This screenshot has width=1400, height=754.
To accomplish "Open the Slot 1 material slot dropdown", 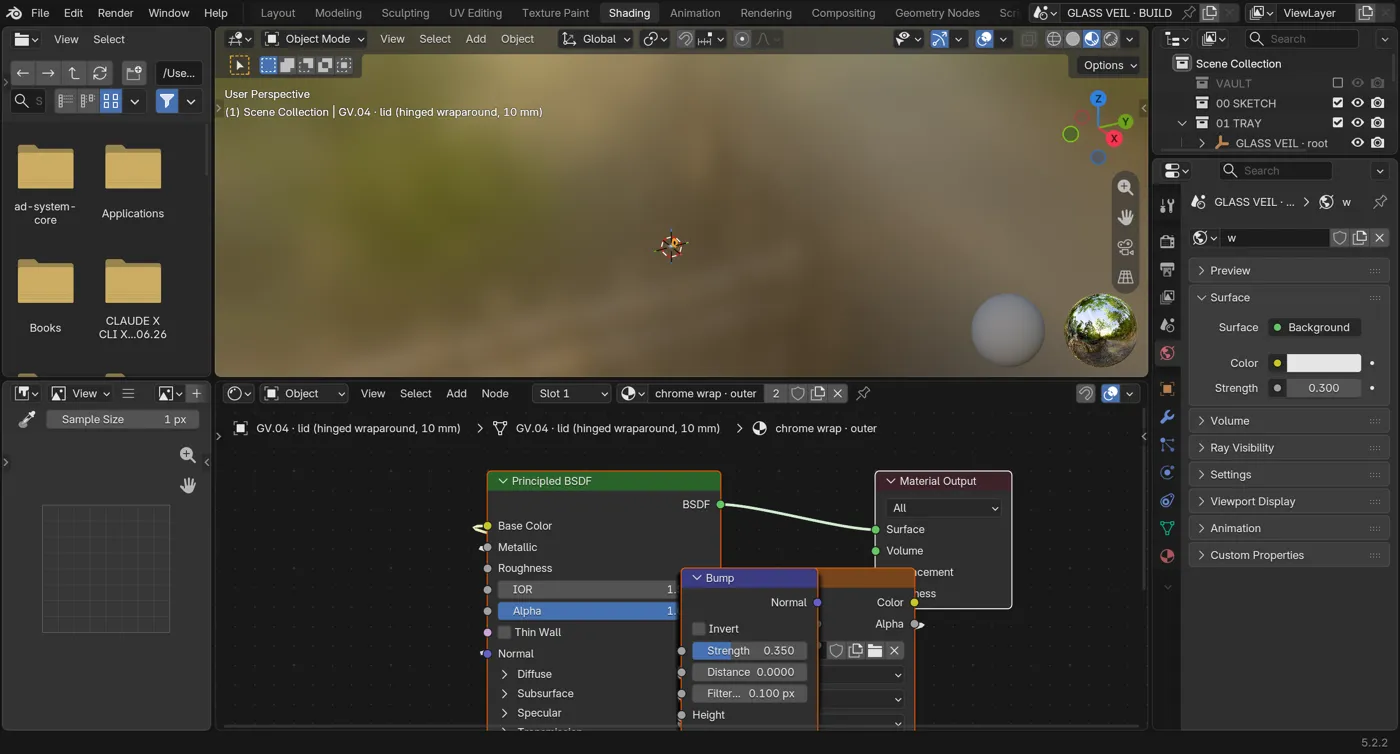I will (x=572, y=393).
